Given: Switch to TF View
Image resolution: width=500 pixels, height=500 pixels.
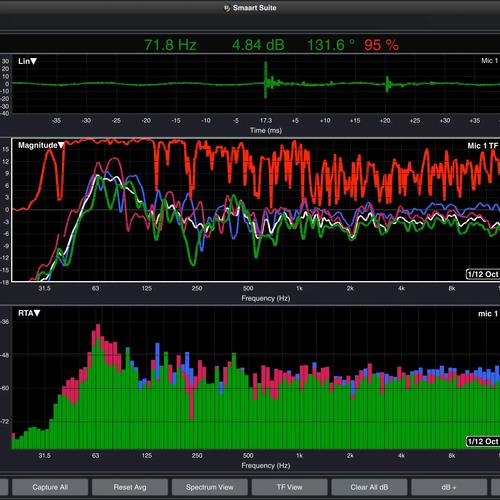Looking at the screenshot, I should [x=290, y=487].
